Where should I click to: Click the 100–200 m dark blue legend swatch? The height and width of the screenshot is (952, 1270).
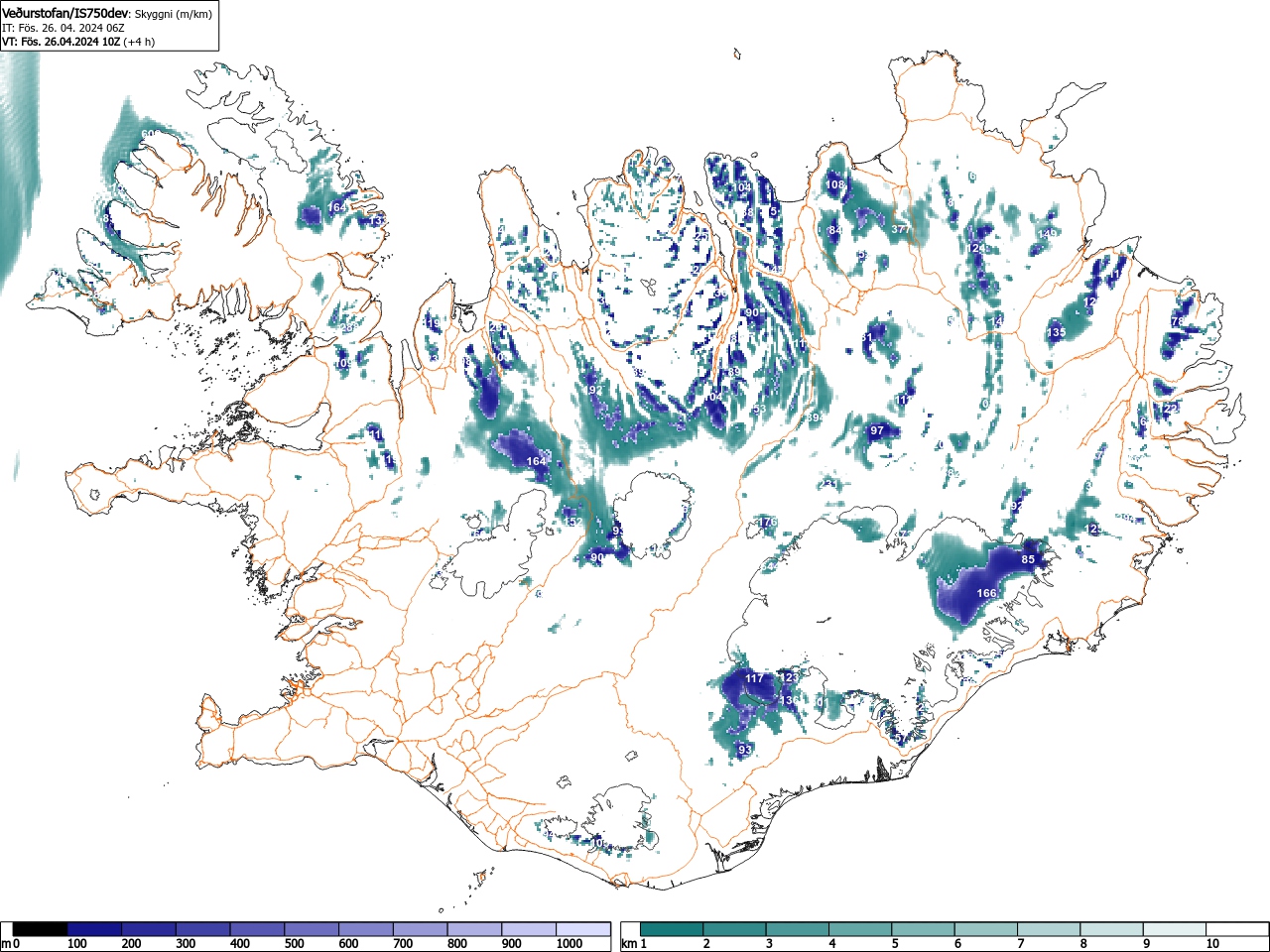tap(94, 929)
